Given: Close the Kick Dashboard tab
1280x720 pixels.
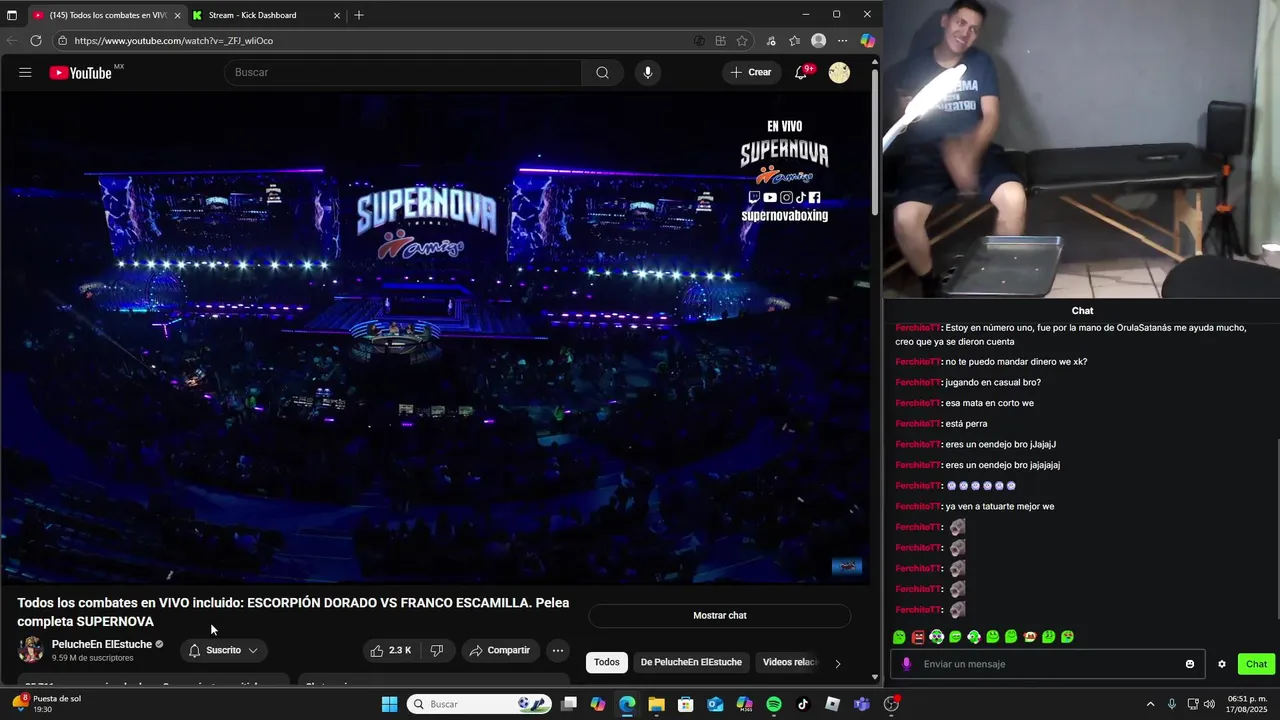Looking at the screenshot, I should tap(337, 15).
